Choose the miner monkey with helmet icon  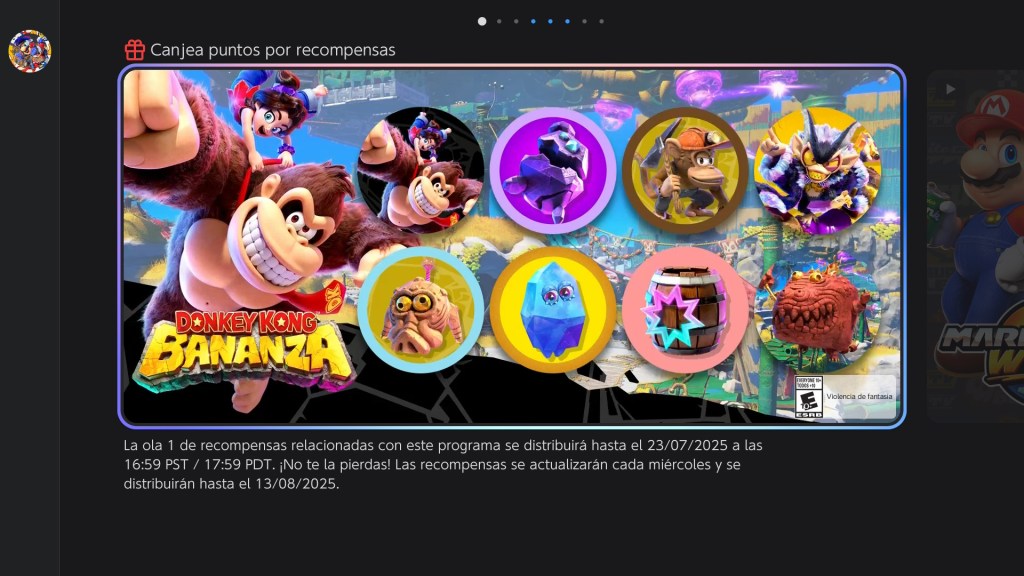pos(685,171)
